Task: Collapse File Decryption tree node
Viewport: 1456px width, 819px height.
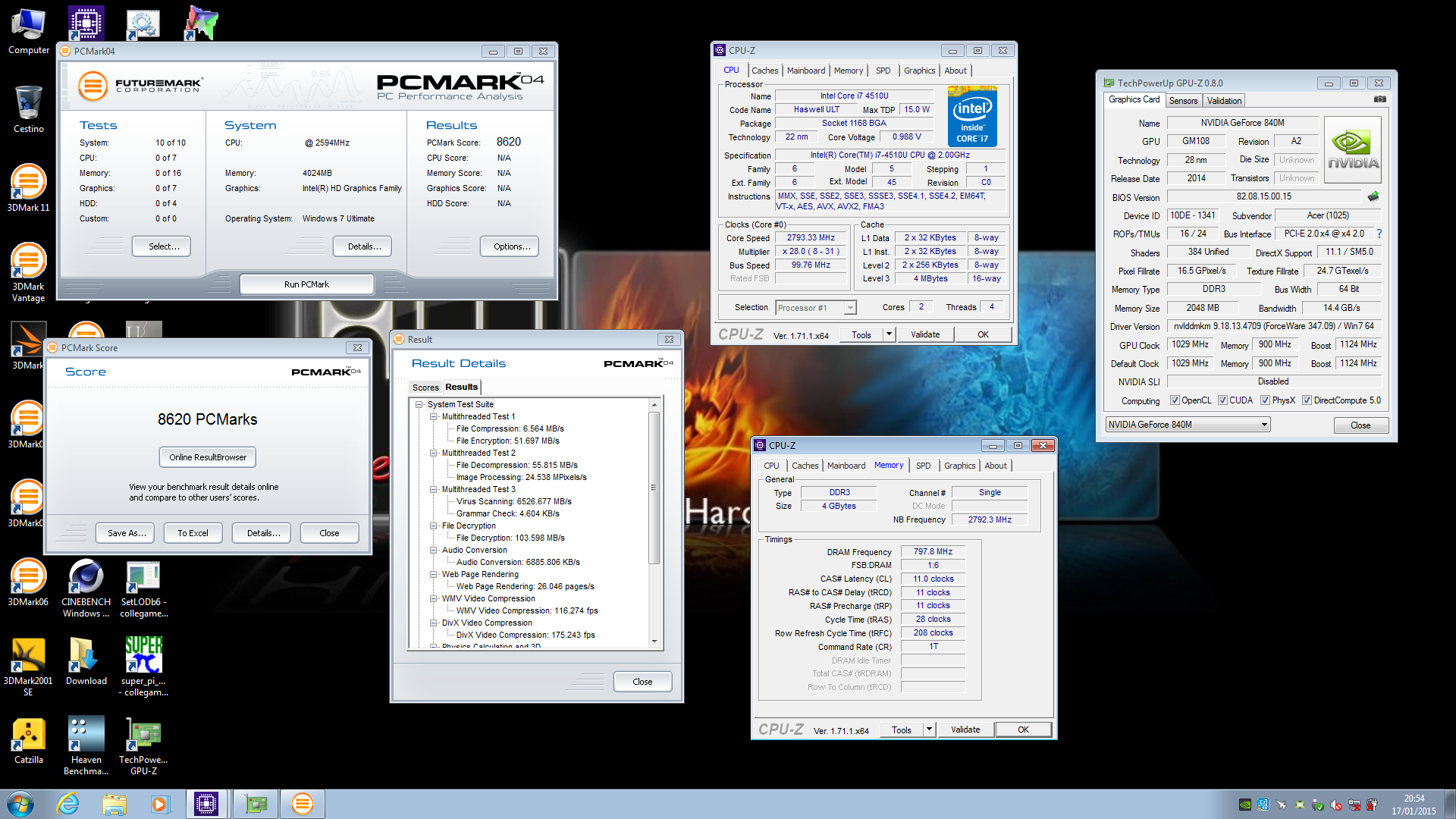Action: pyautogui.click(x=434, y=526)
